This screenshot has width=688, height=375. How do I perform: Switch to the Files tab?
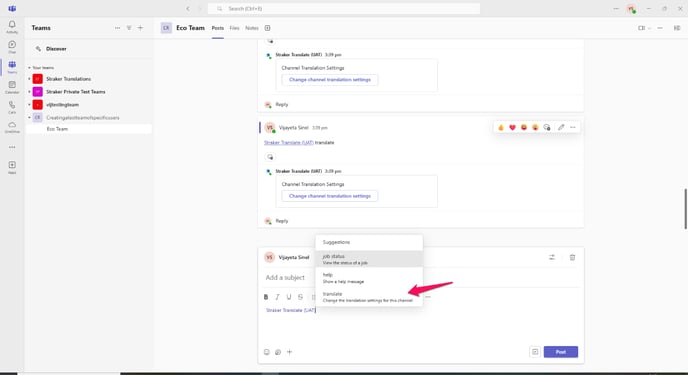click(235, 28)
